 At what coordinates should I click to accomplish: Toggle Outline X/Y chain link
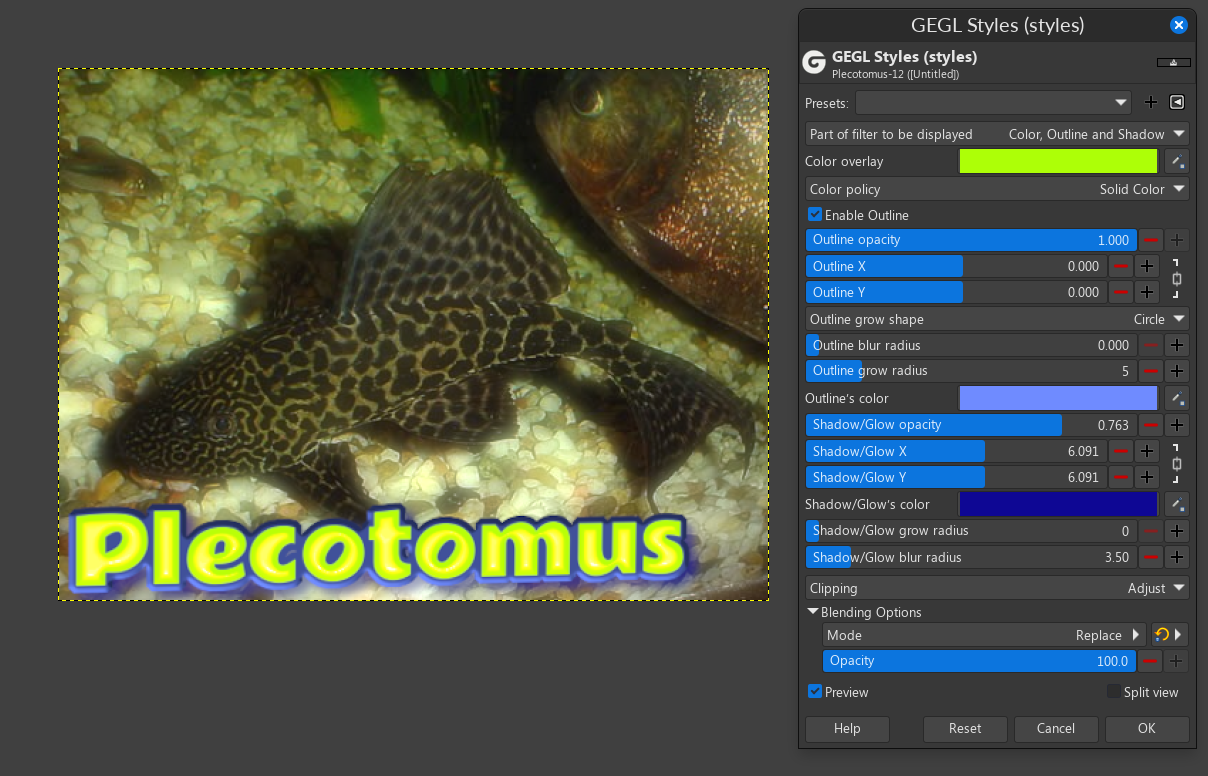click(x=1177, y=279)
